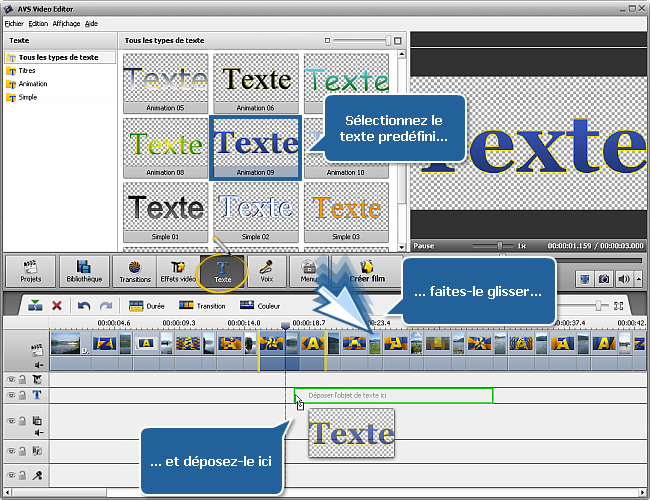Click the Créer film button
The image size is (650, 500).
tap(366, 271)
